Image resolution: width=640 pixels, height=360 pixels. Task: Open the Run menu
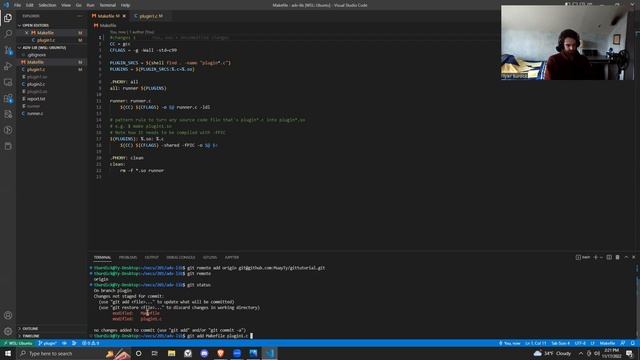[90, 5]
